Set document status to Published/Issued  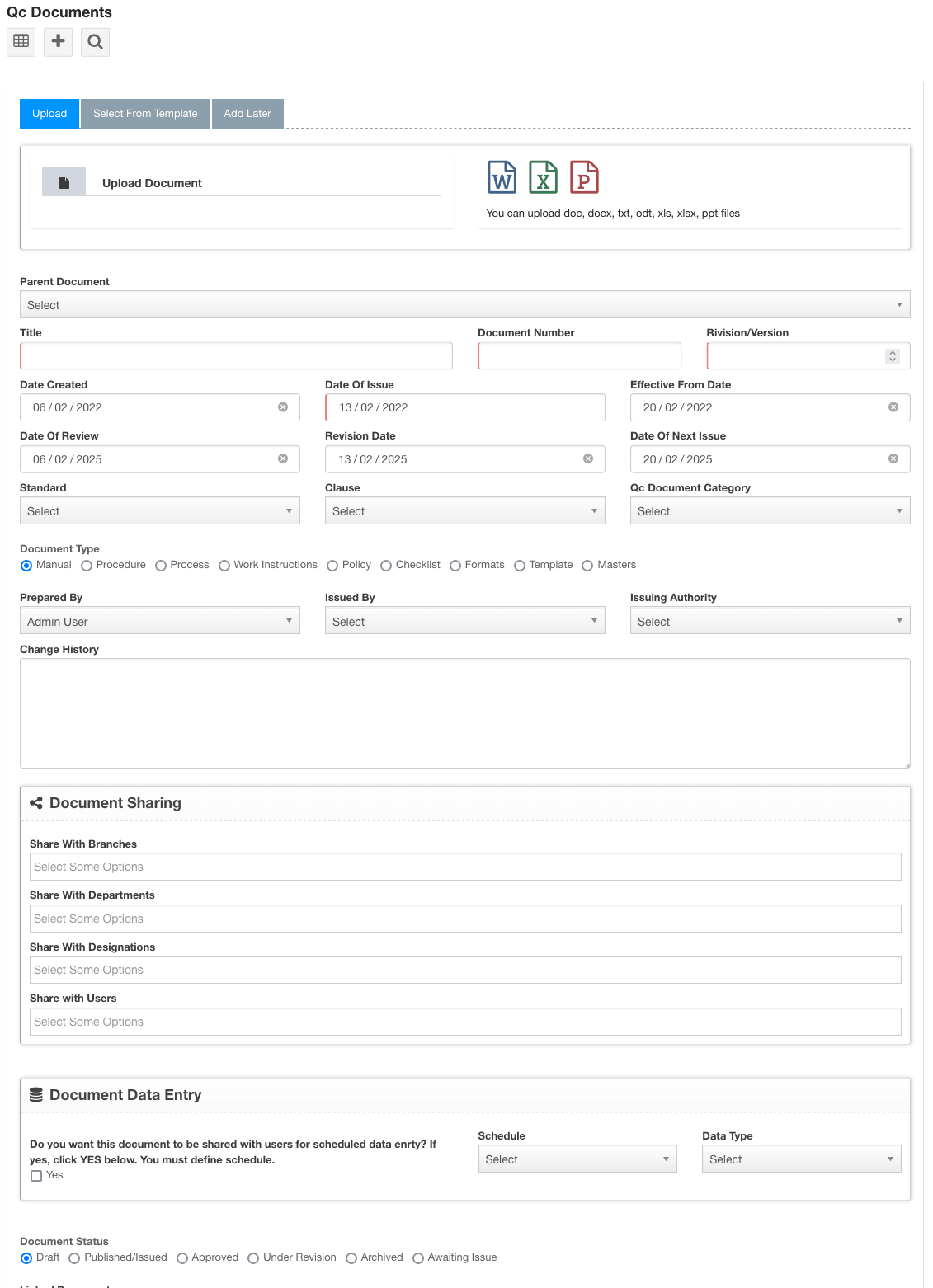[x=74, y=1258]
